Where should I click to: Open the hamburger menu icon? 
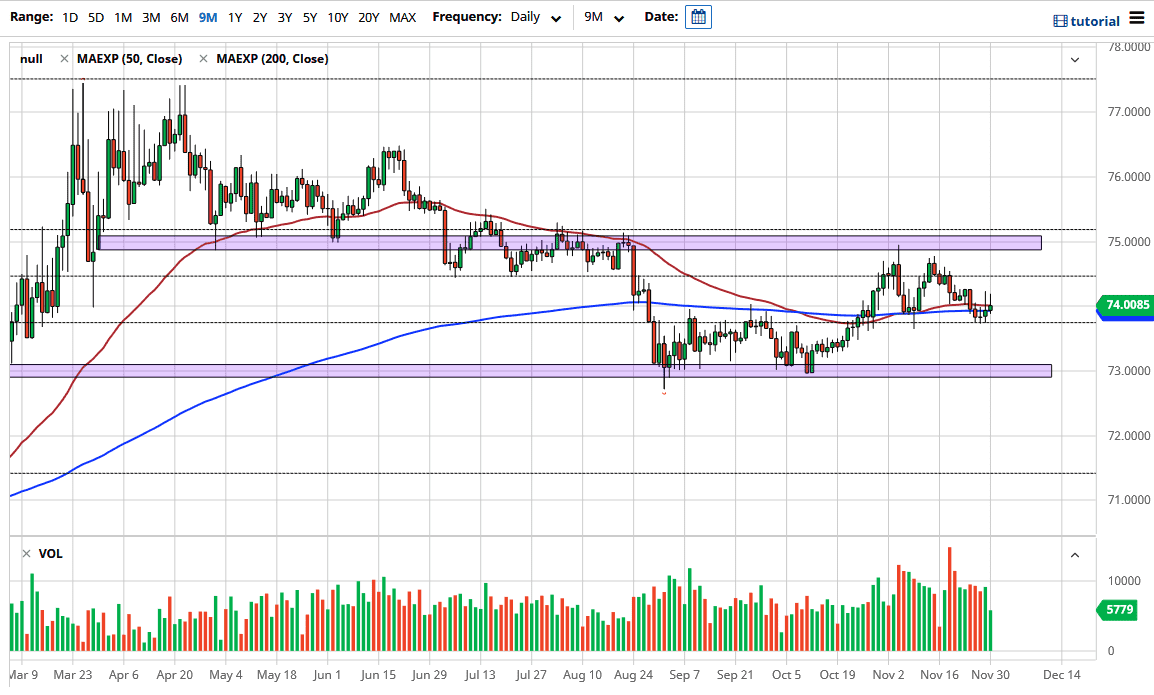click(1137, 18)
